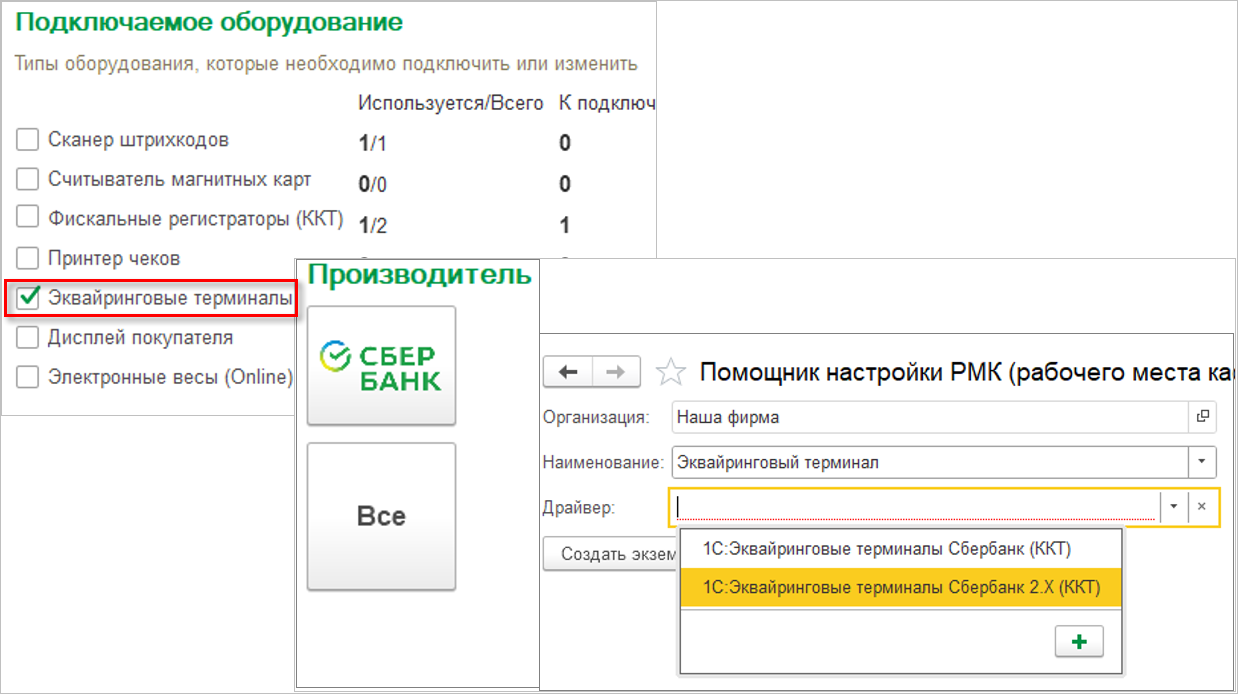Enable the Принтер чеков checkbox

tap(28, 258)
